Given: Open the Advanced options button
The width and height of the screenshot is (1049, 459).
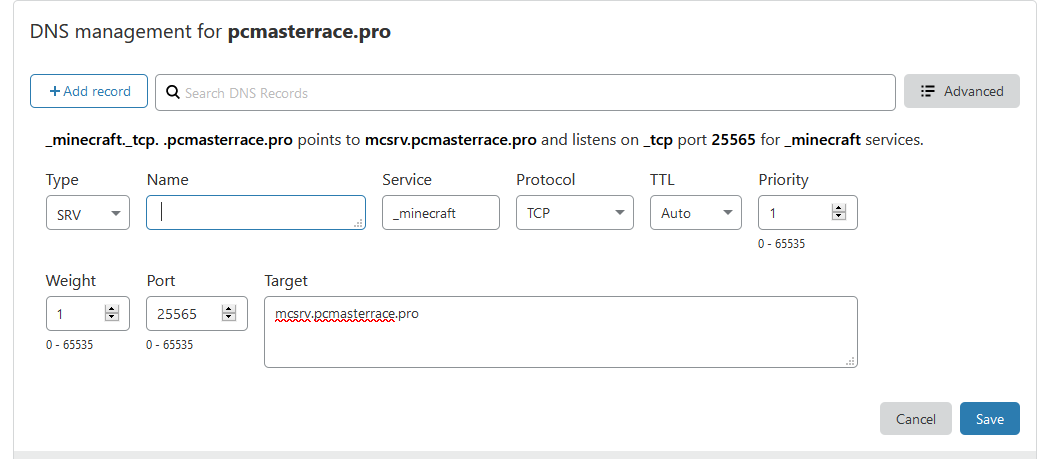Looking at the screenshot, I should [x=961, y=91].
